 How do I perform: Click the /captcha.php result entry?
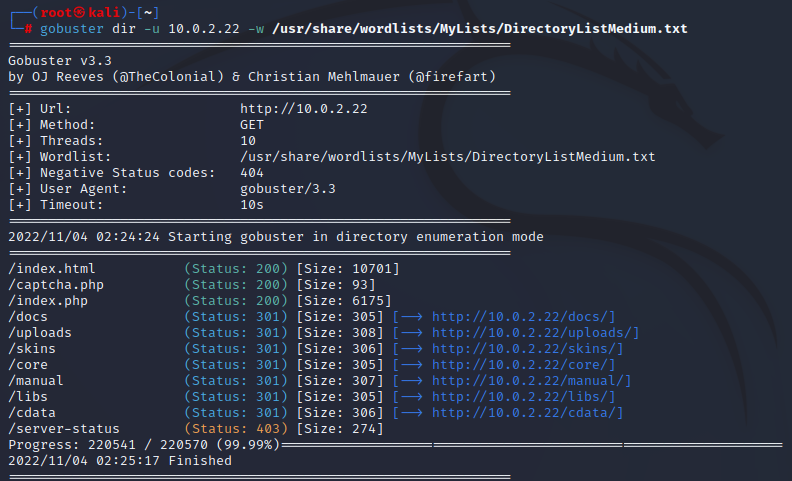(54, 285)
